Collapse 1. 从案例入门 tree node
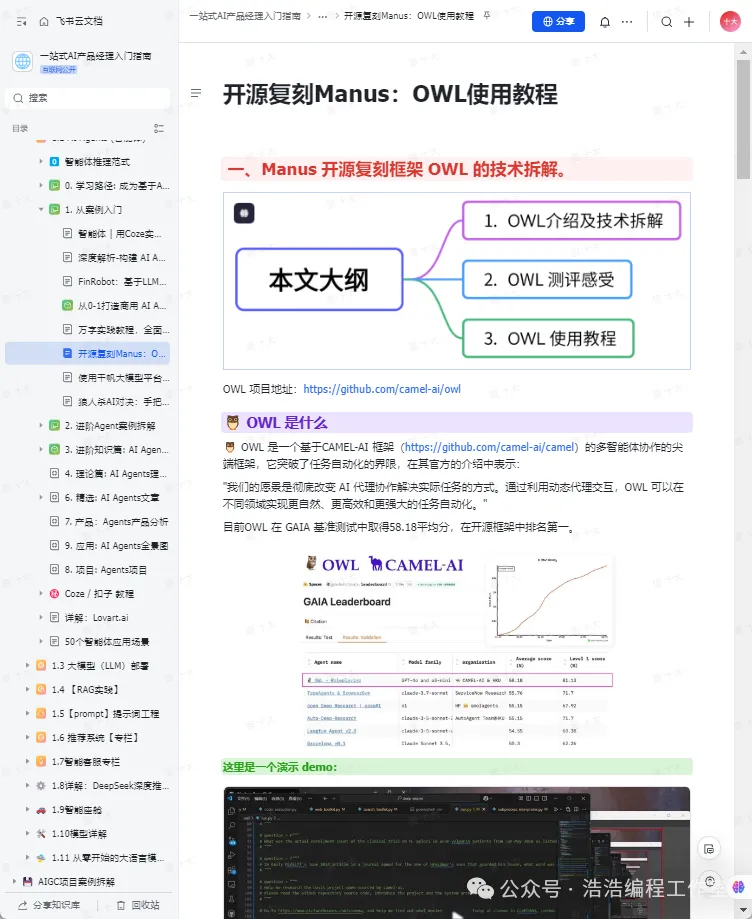The width and height of the screenshot is (752, 919). pyautogui.click(x=40, y=209)
